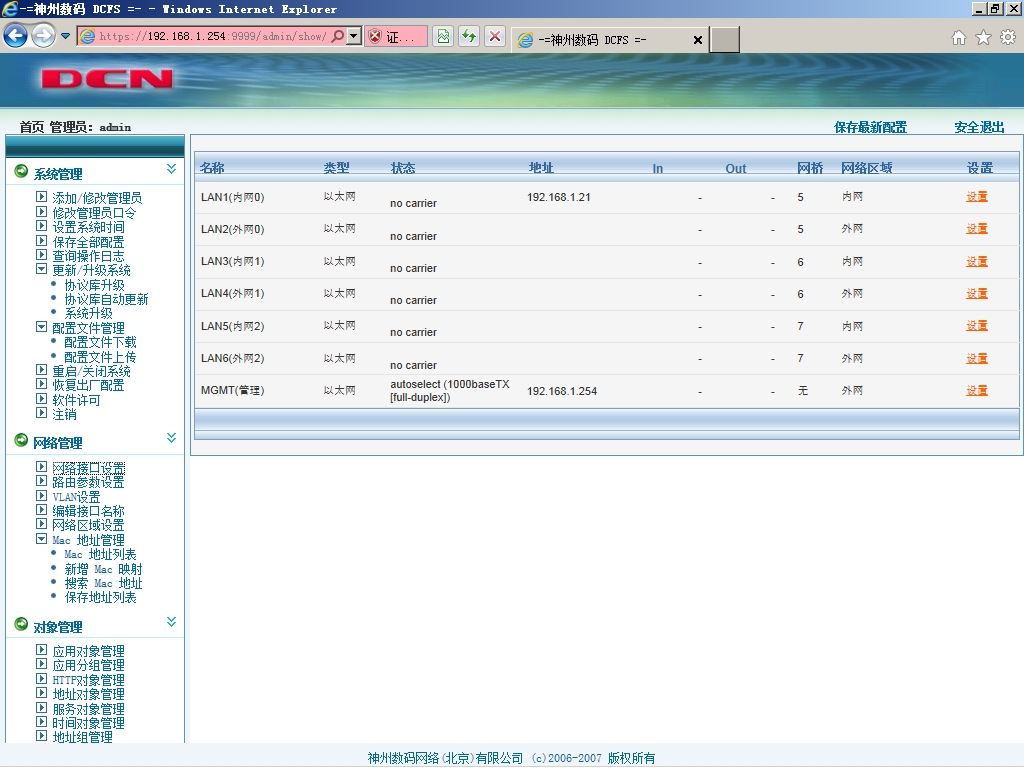Image resolution: width=1024 pixels, height=768 pixels.
Task: Open 设置系统时间 menu item
Action: (88, 227)
